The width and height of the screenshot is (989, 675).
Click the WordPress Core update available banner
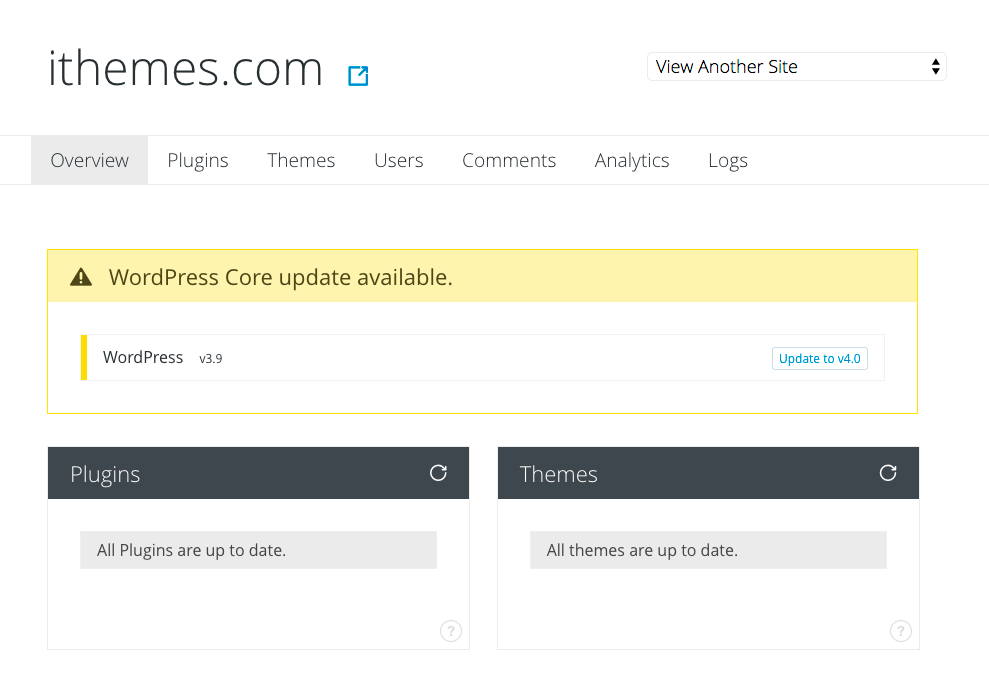point(483,276)
